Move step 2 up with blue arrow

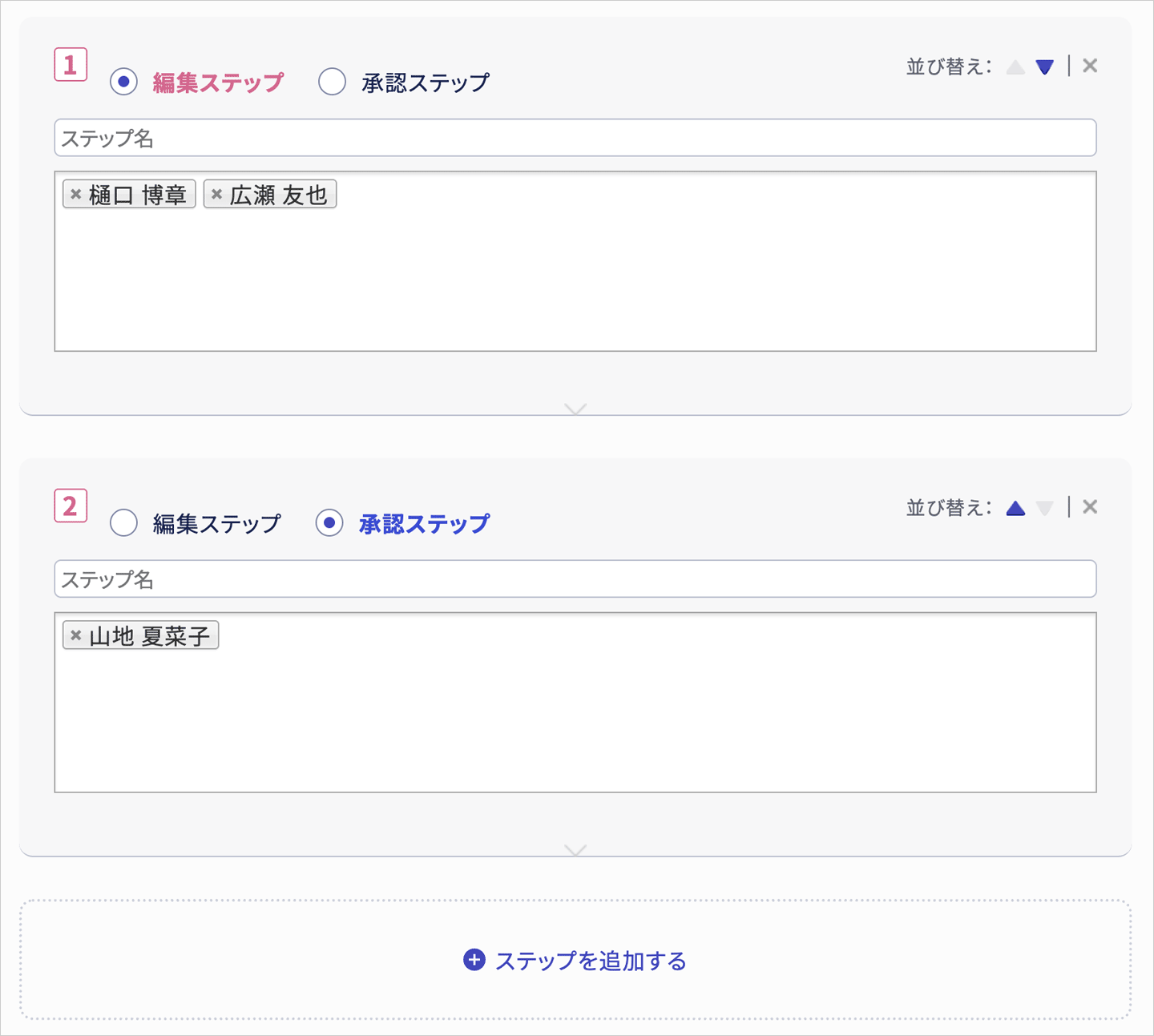click(1015, 508)
